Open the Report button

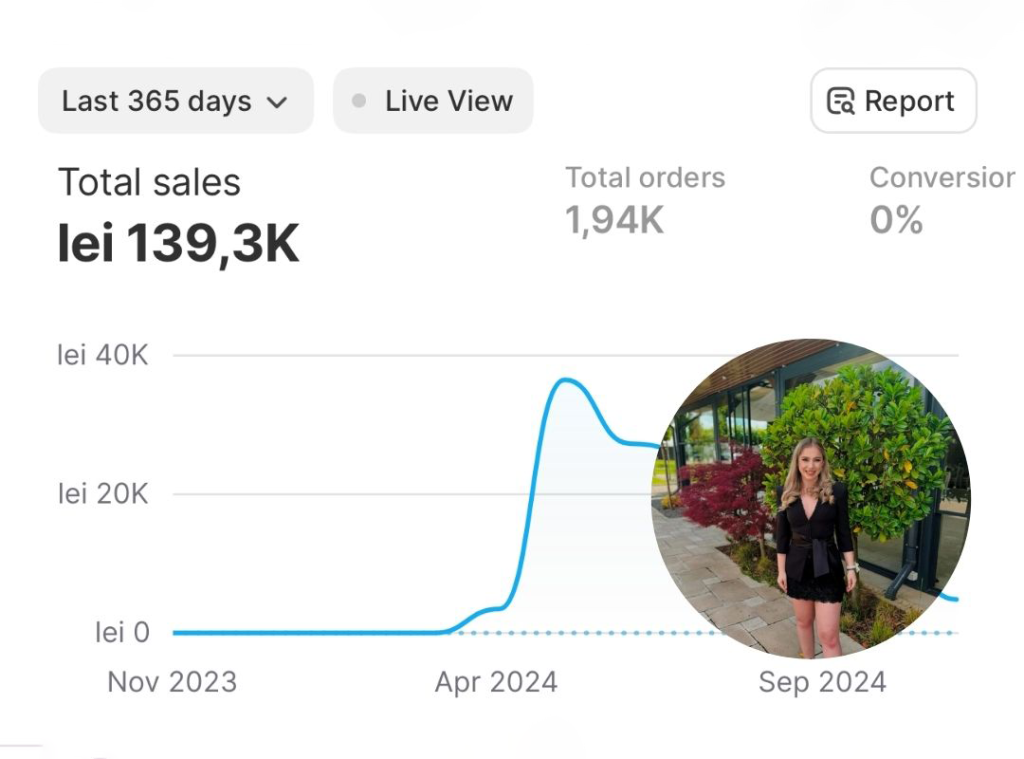(x=893, y=101)
